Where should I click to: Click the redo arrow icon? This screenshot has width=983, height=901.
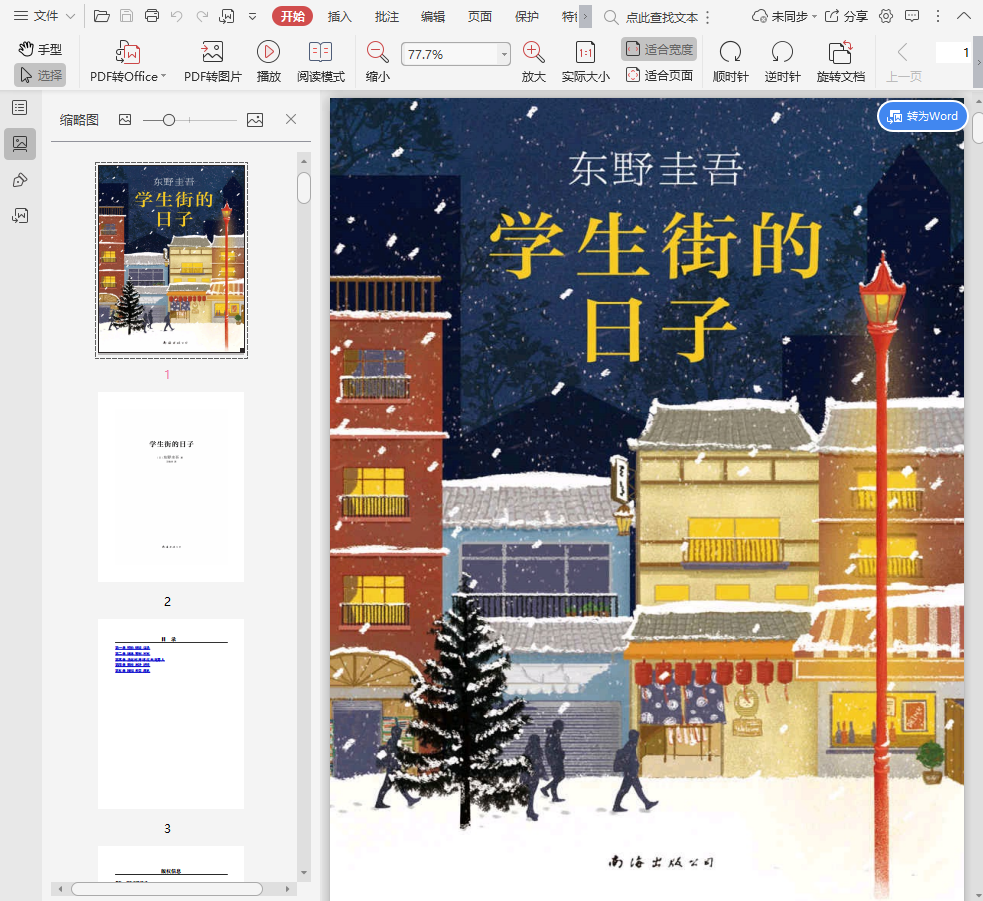202,16
